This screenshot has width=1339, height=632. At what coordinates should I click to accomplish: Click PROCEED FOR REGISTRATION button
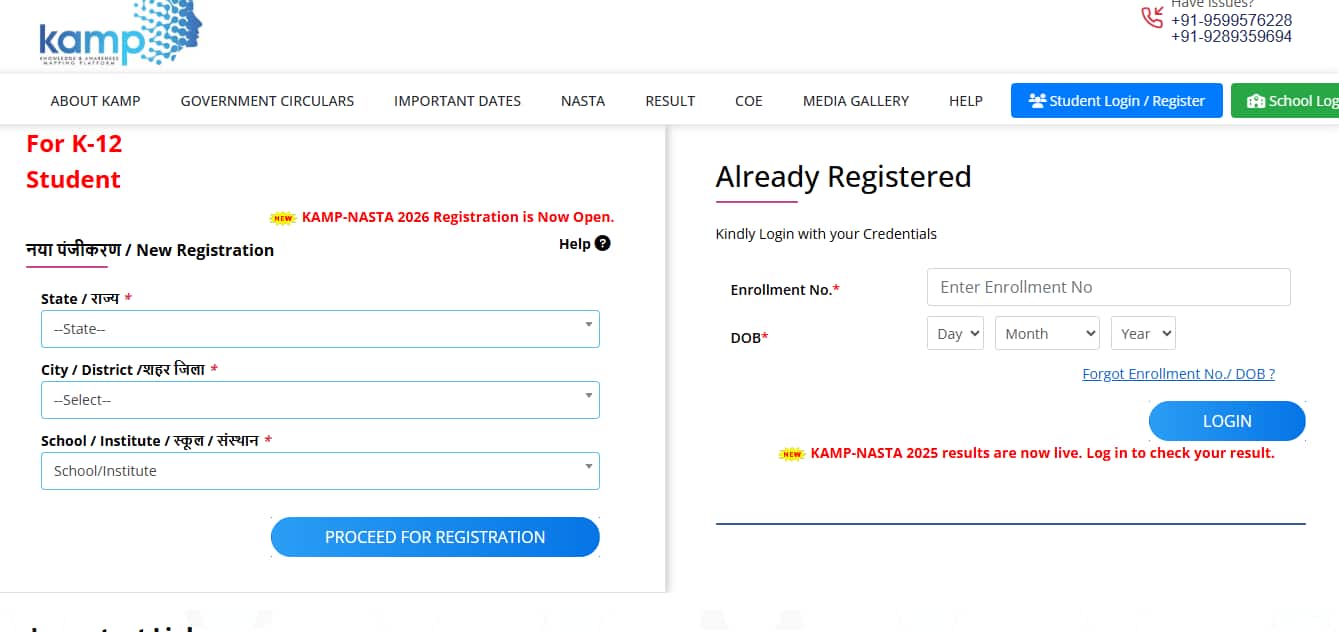[435, 537]
